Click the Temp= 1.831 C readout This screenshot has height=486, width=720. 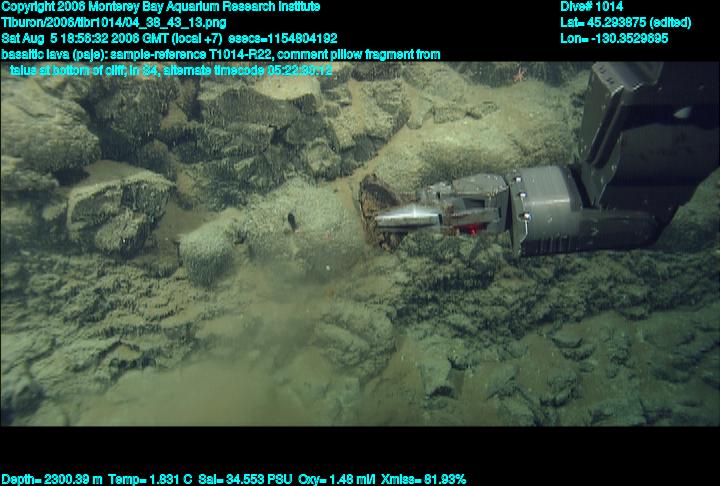coord(150,479)
